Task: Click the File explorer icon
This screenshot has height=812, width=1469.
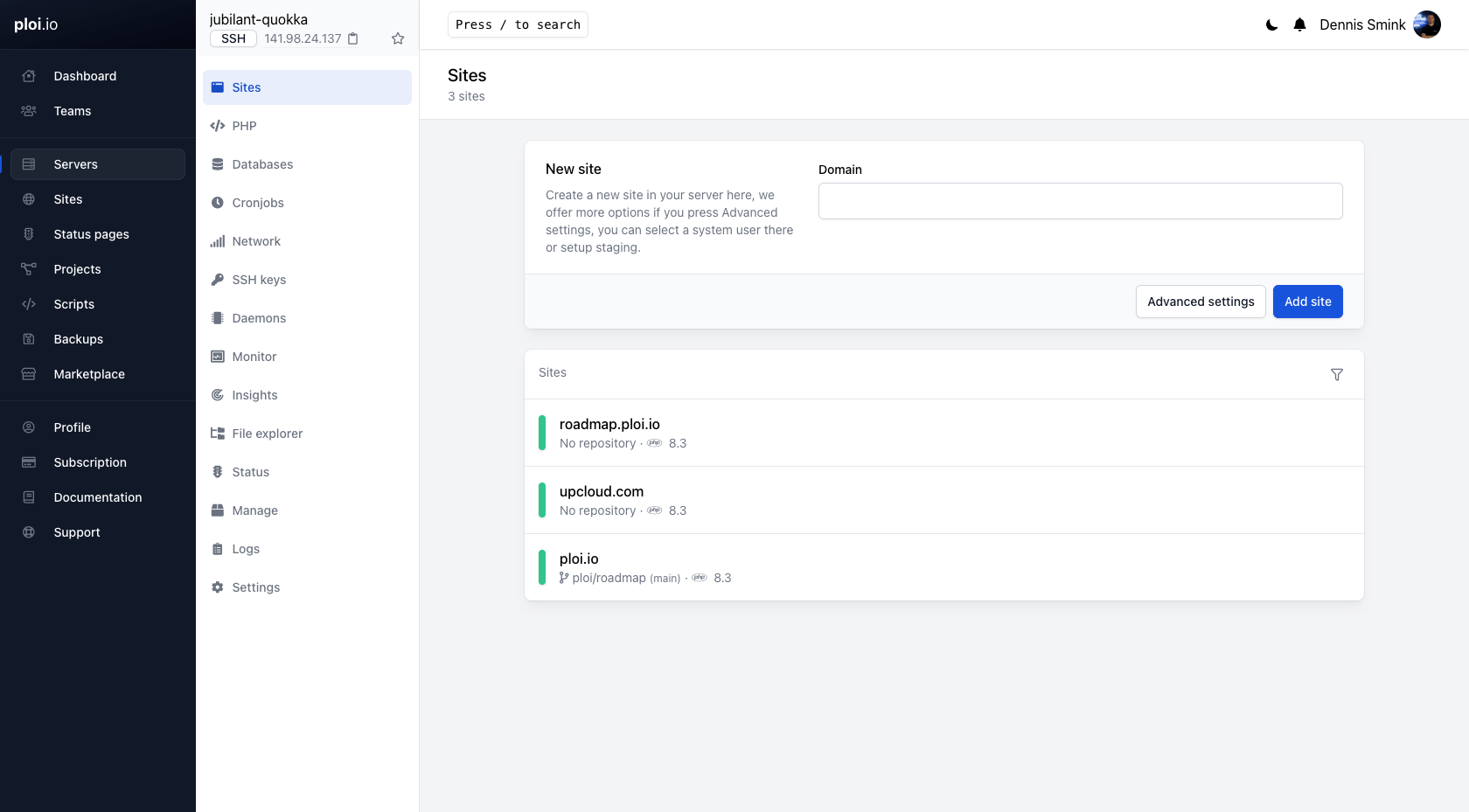Action: click(218, 434)
